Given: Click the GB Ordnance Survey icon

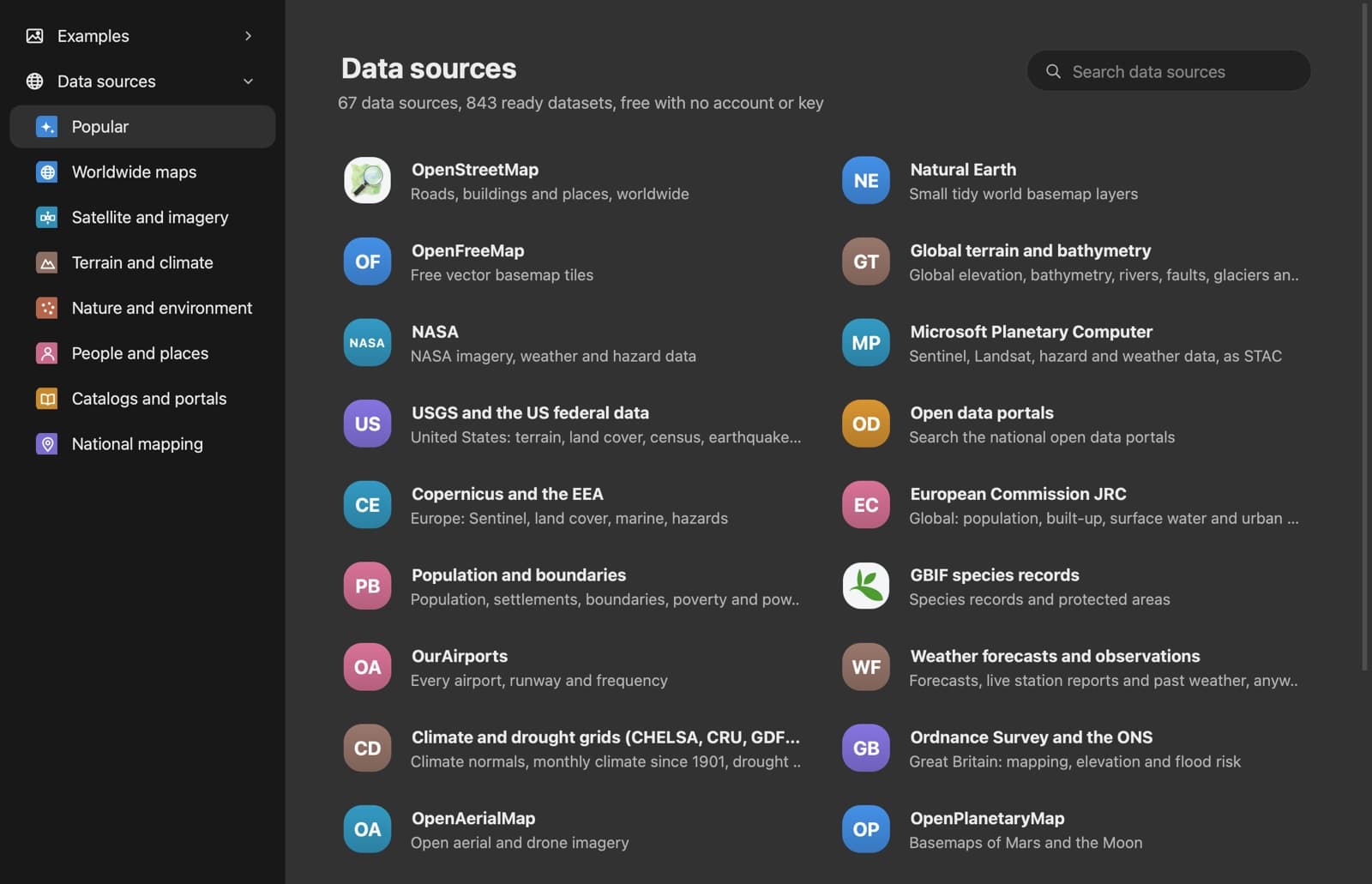Looking at the screenshot, I should [x=866, y=748].
